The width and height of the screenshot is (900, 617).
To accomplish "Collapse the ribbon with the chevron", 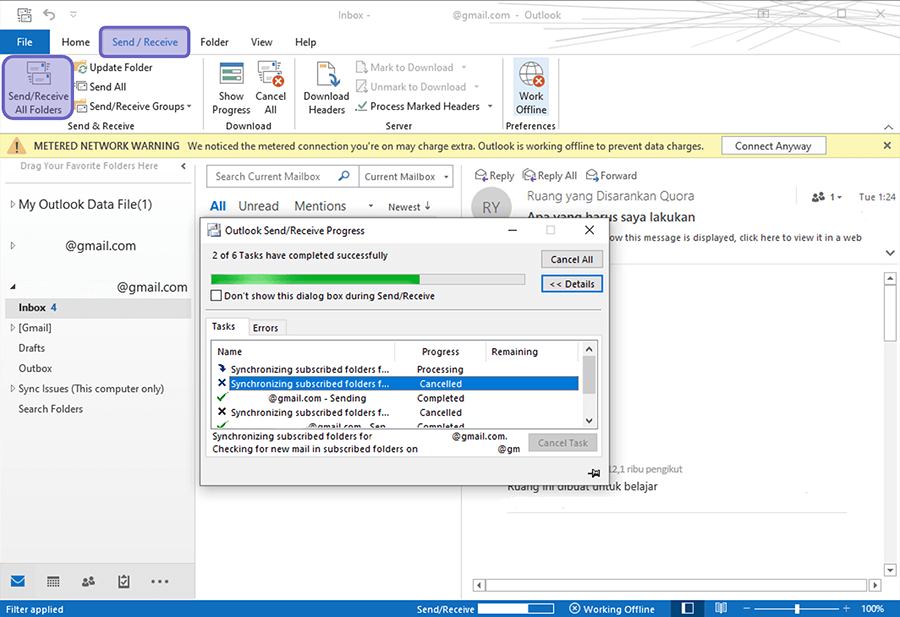I will 889,127.
